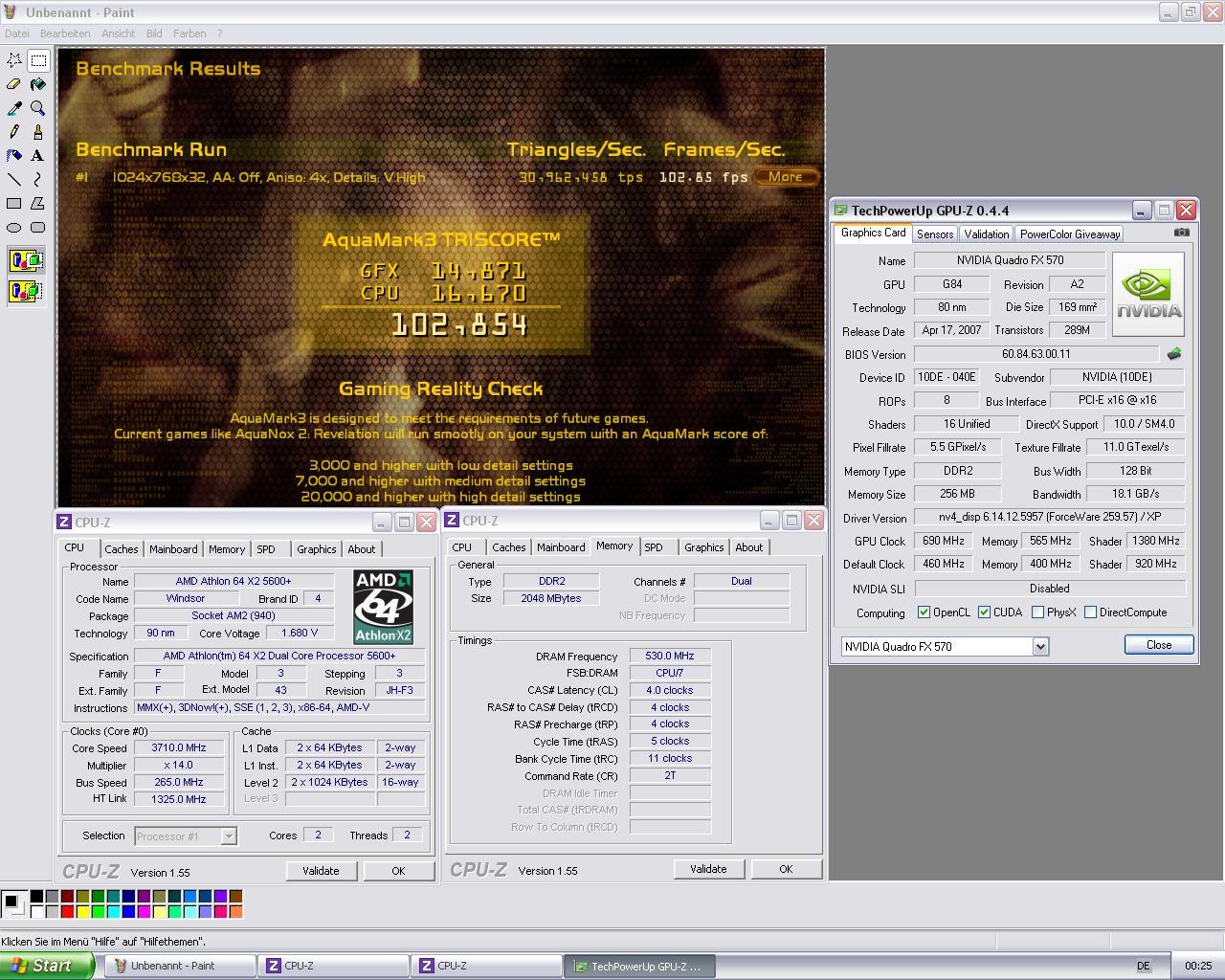Click the Start button

tap(47, 966)
